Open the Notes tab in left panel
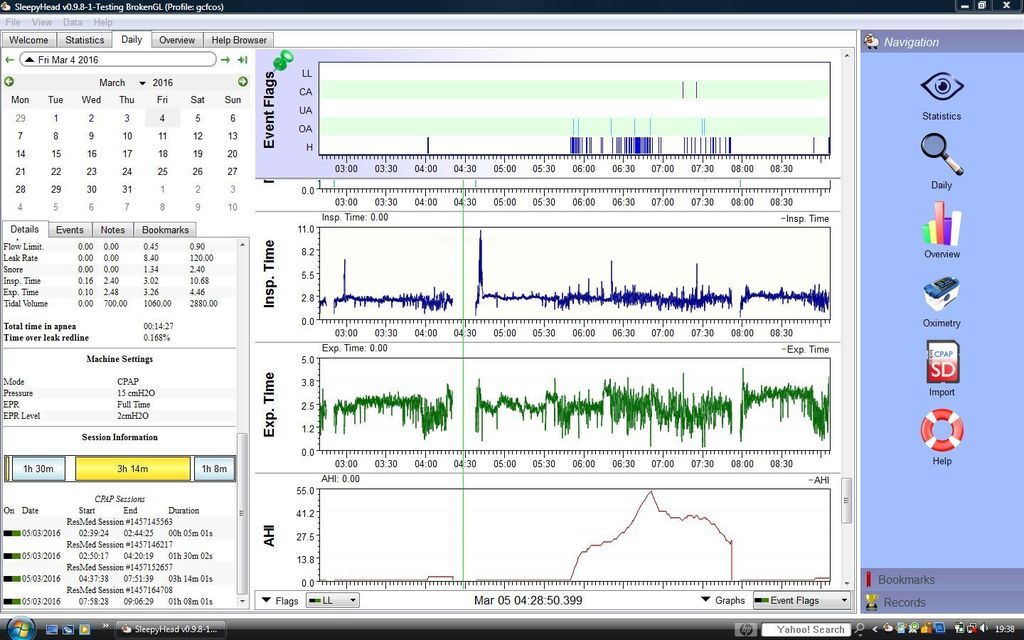The width and height of the screenshot is (1024, 640). coord(112,230)
